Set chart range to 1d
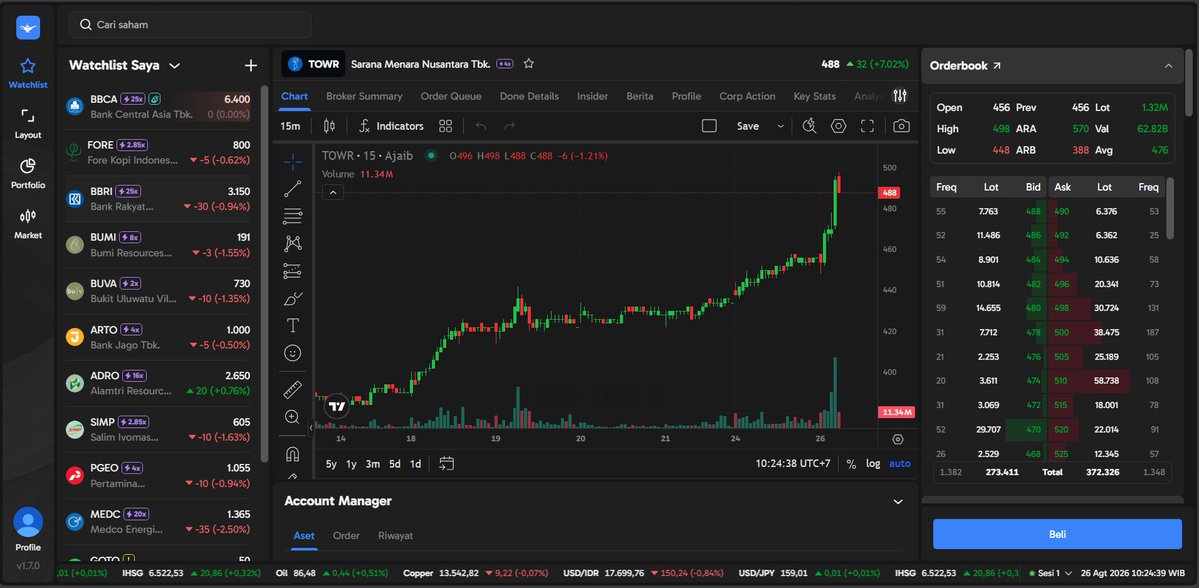Screen dimensions: 1199x588 415,463
